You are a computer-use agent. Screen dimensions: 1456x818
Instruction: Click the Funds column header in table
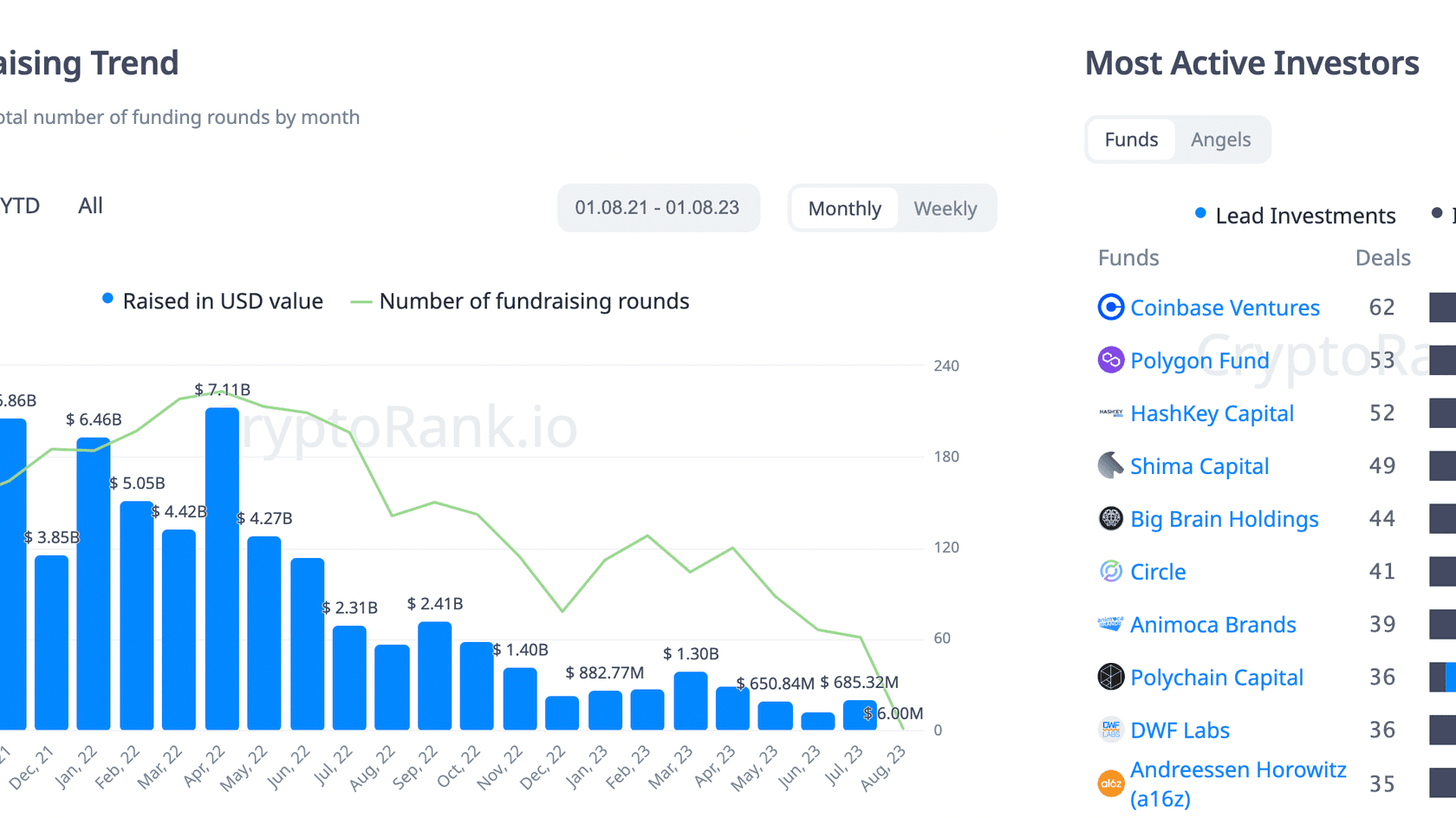coord(1128,257)
